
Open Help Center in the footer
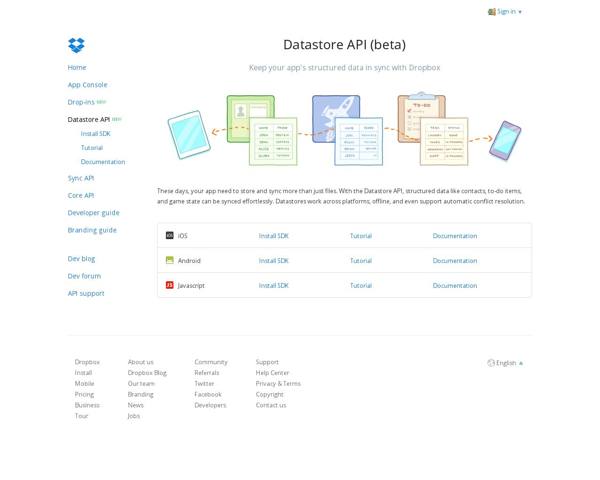272,373
